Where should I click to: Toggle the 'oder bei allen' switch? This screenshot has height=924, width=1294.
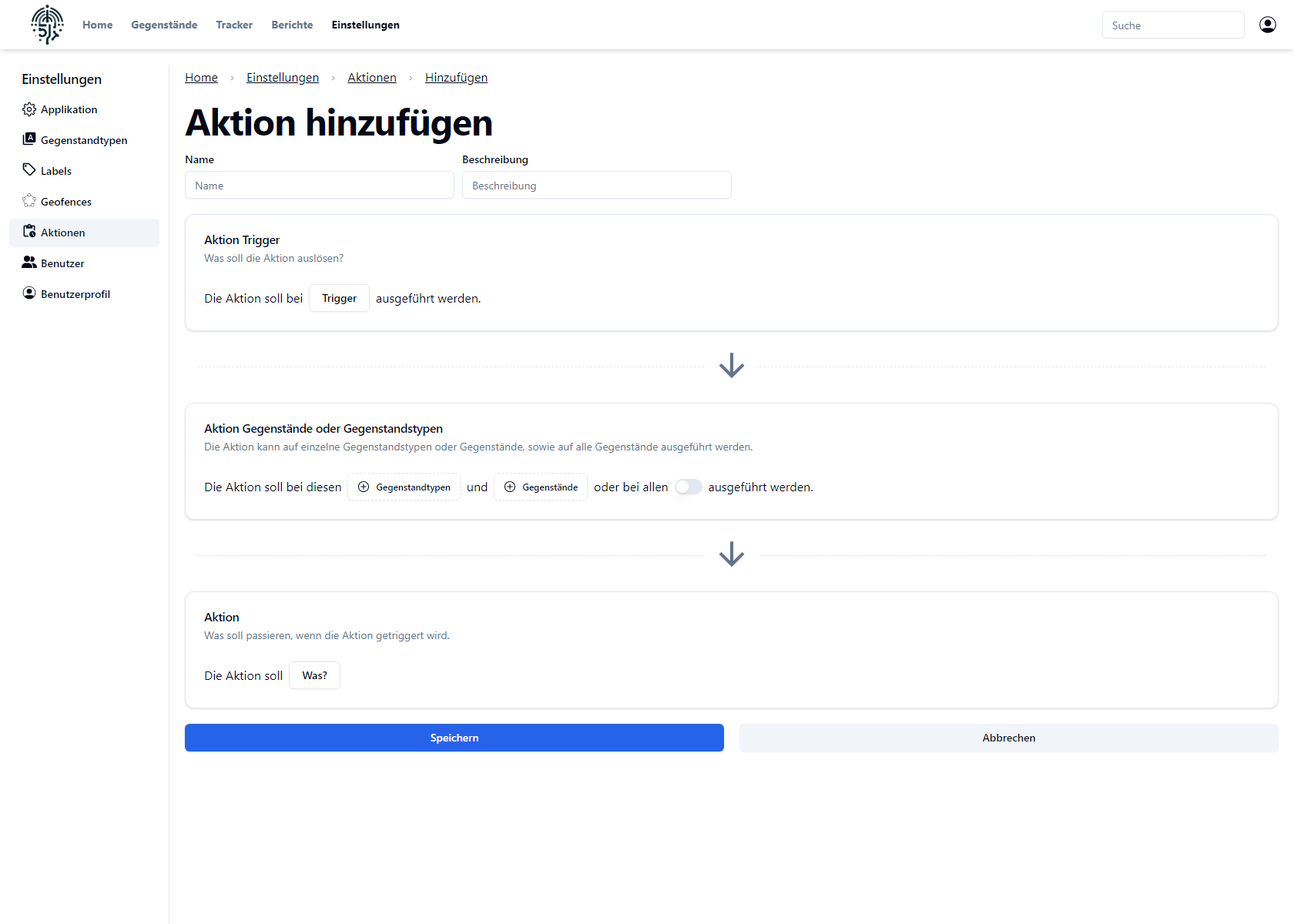coord(688,487)
